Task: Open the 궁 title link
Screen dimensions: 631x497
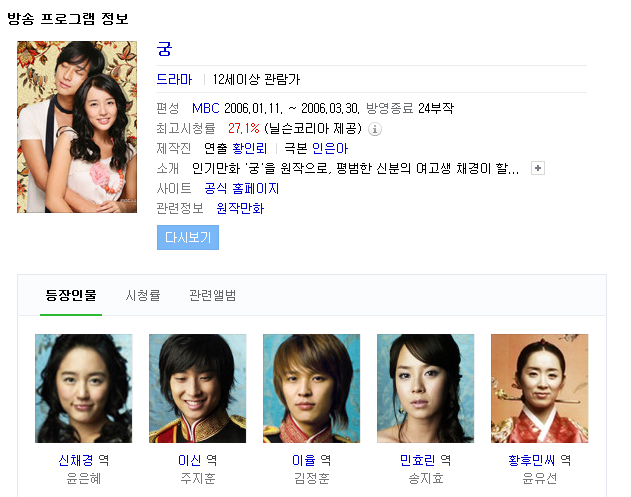Action: point(164,49)
